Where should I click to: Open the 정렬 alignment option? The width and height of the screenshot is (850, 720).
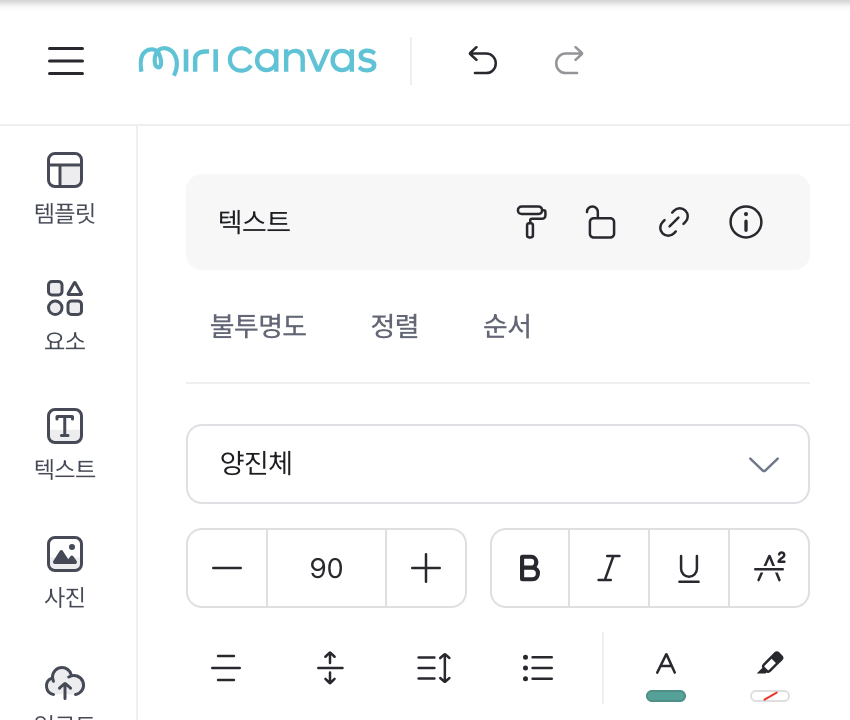[x=395, y=326]
